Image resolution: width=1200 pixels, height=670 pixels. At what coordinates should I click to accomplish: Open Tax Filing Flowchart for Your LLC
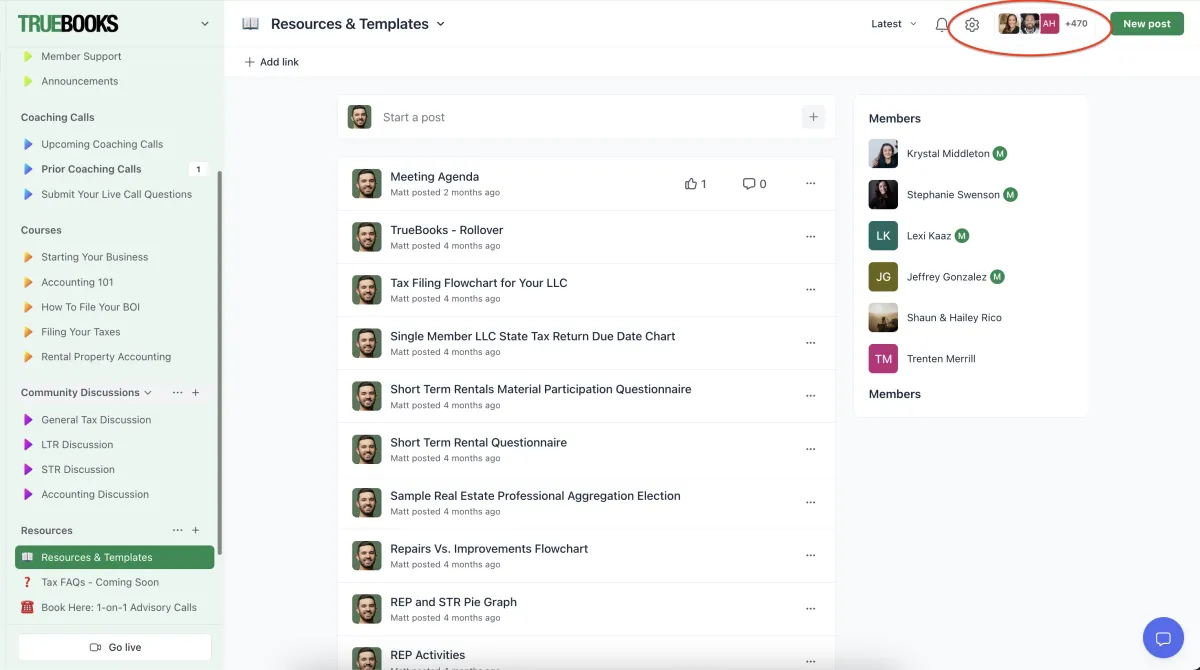click(x=478, y=283)
